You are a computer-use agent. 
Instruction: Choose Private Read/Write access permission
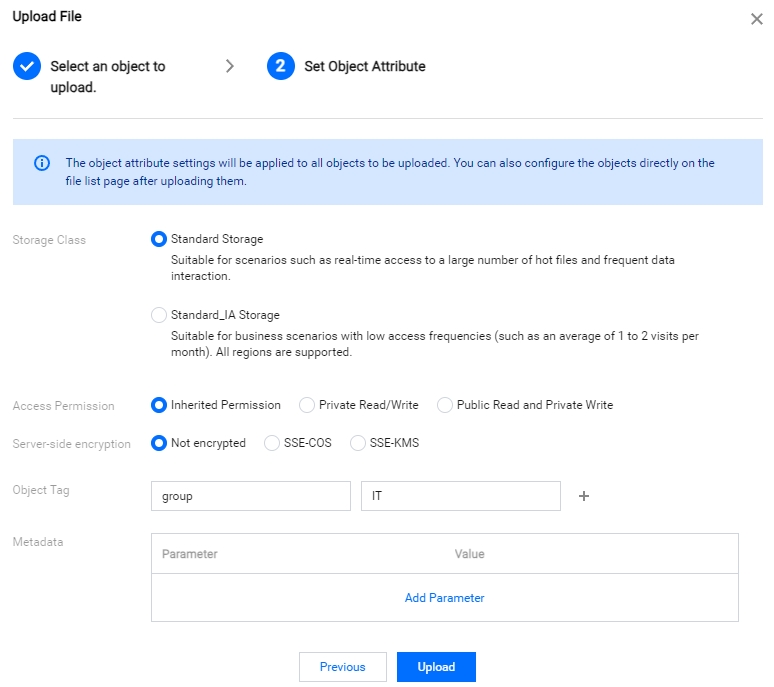(x=307, y=405)
